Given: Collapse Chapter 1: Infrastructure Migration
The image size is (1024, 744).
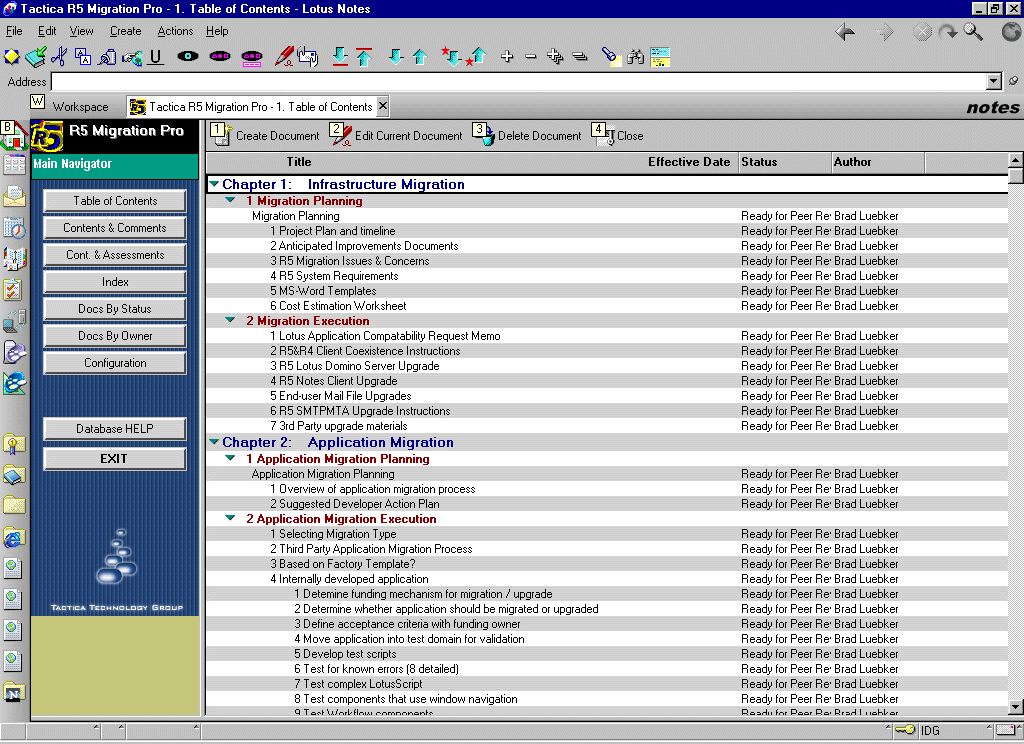Looking at the screenshot, I should pyautogui.click(x=214, y=184).
